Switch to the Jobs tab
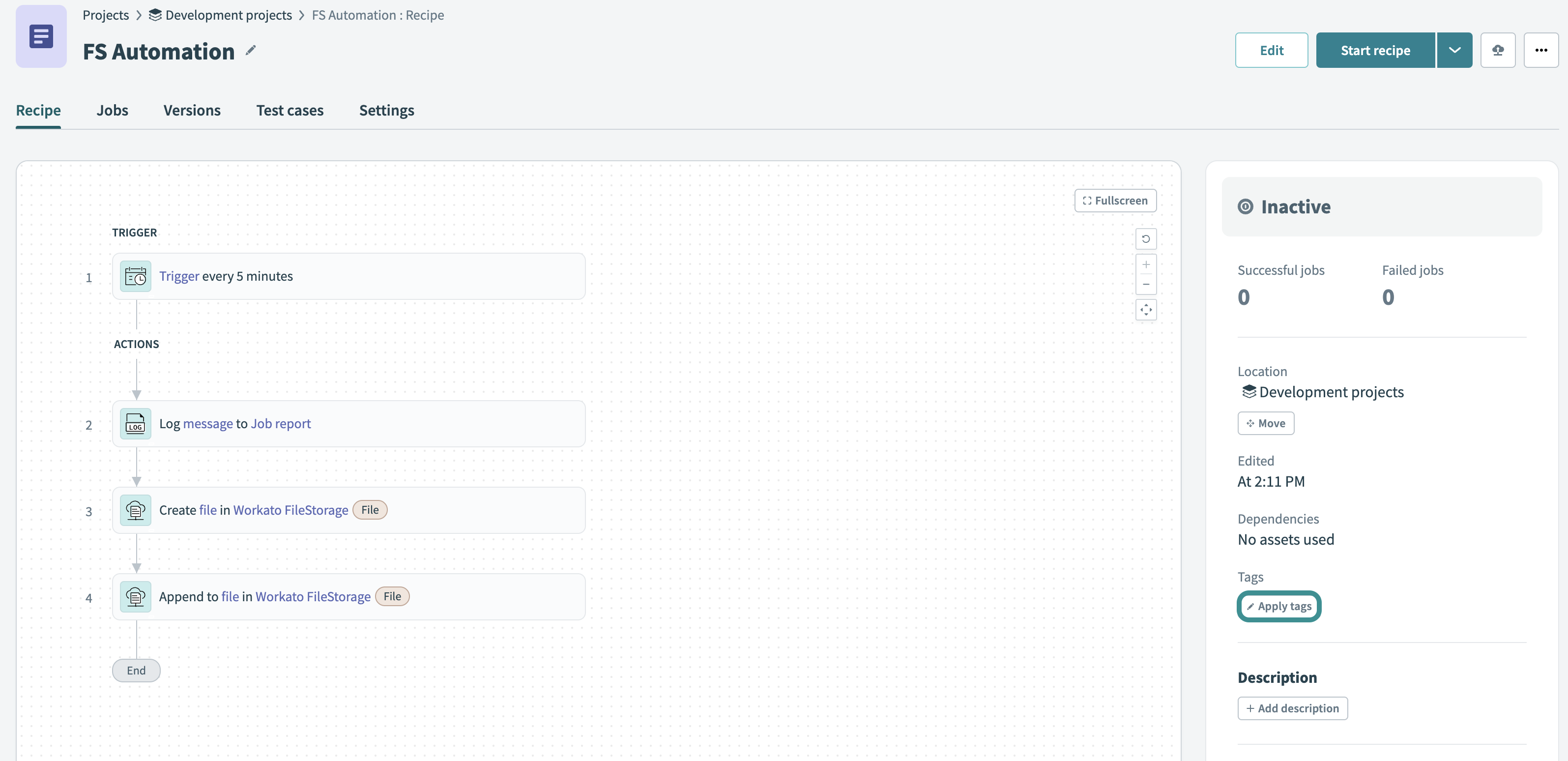1568x761 pixels. (x=112, y=110)
